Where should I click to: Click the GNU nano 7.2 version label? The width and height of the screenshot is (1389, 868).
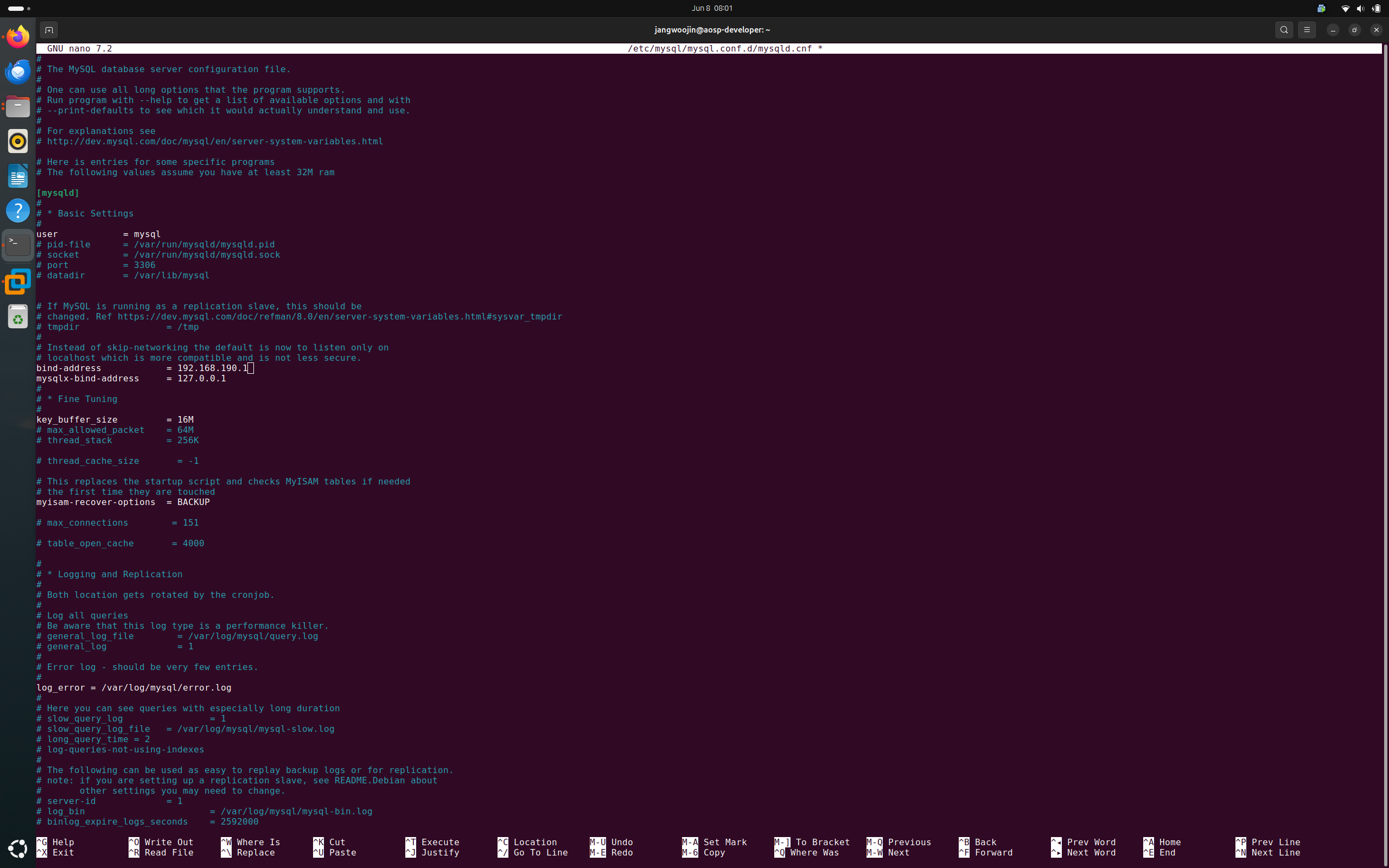pos(79,49)
